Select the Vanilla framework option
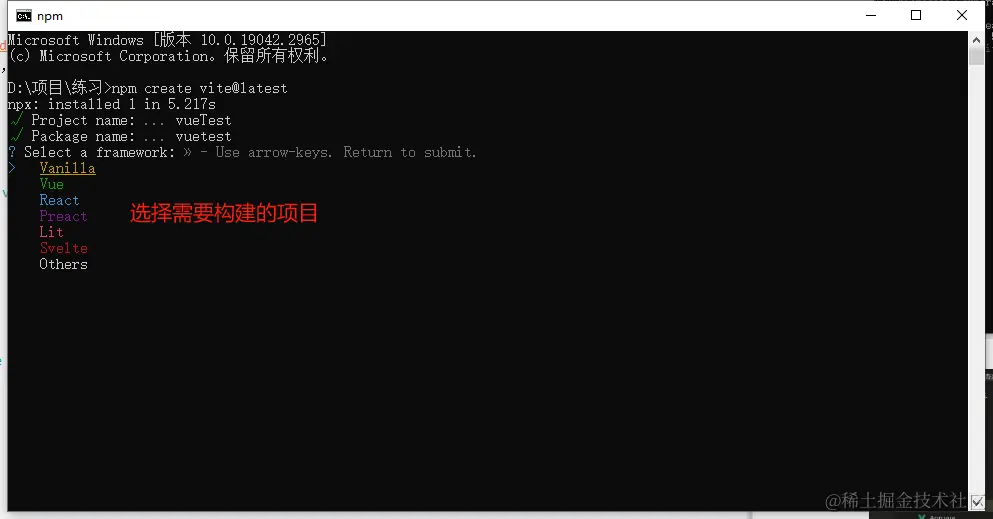Screen dimensions: 993x519 [x=67, y=168]
